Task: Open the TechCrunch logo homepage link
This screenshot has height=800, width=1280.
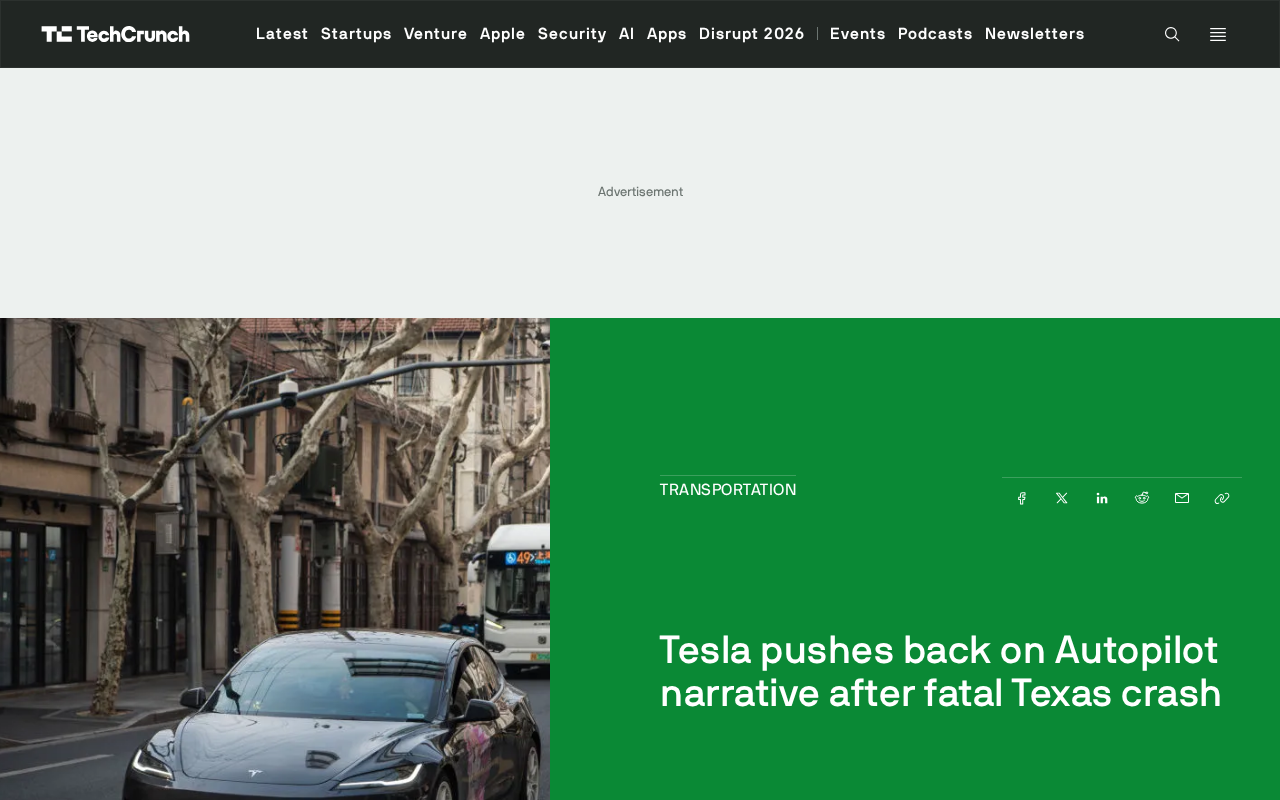Action: coord(115,34)
